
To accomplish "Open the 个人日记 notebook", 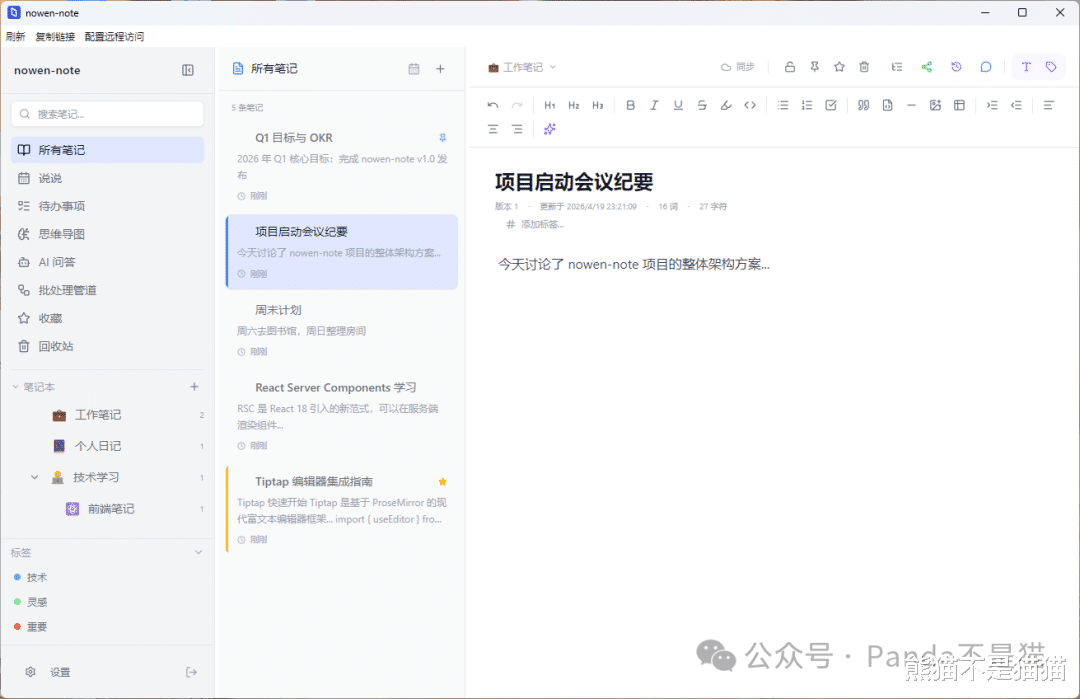I will point(107,446).
